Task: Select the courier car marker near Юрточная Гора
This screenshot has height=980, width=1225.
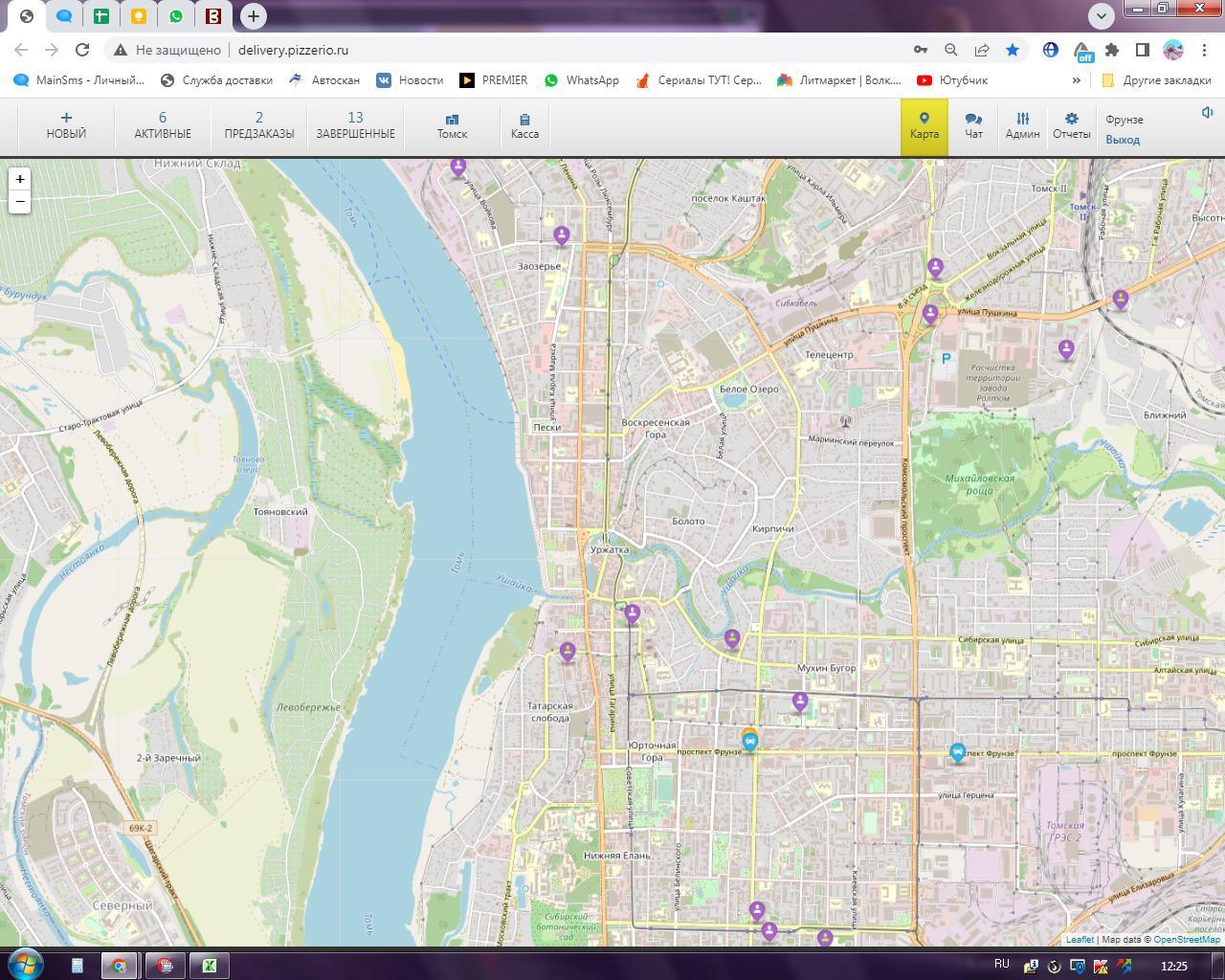Action: click(749, 742)
